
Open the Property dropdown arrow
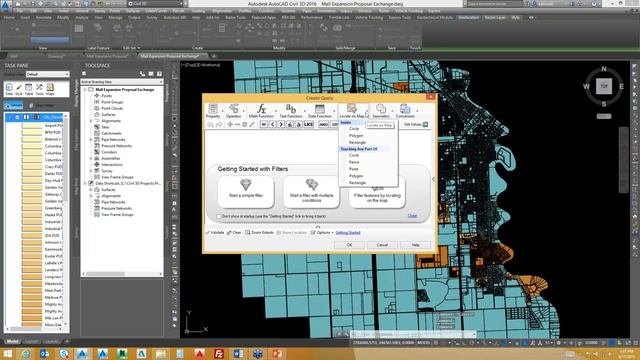tap(222, 111)
